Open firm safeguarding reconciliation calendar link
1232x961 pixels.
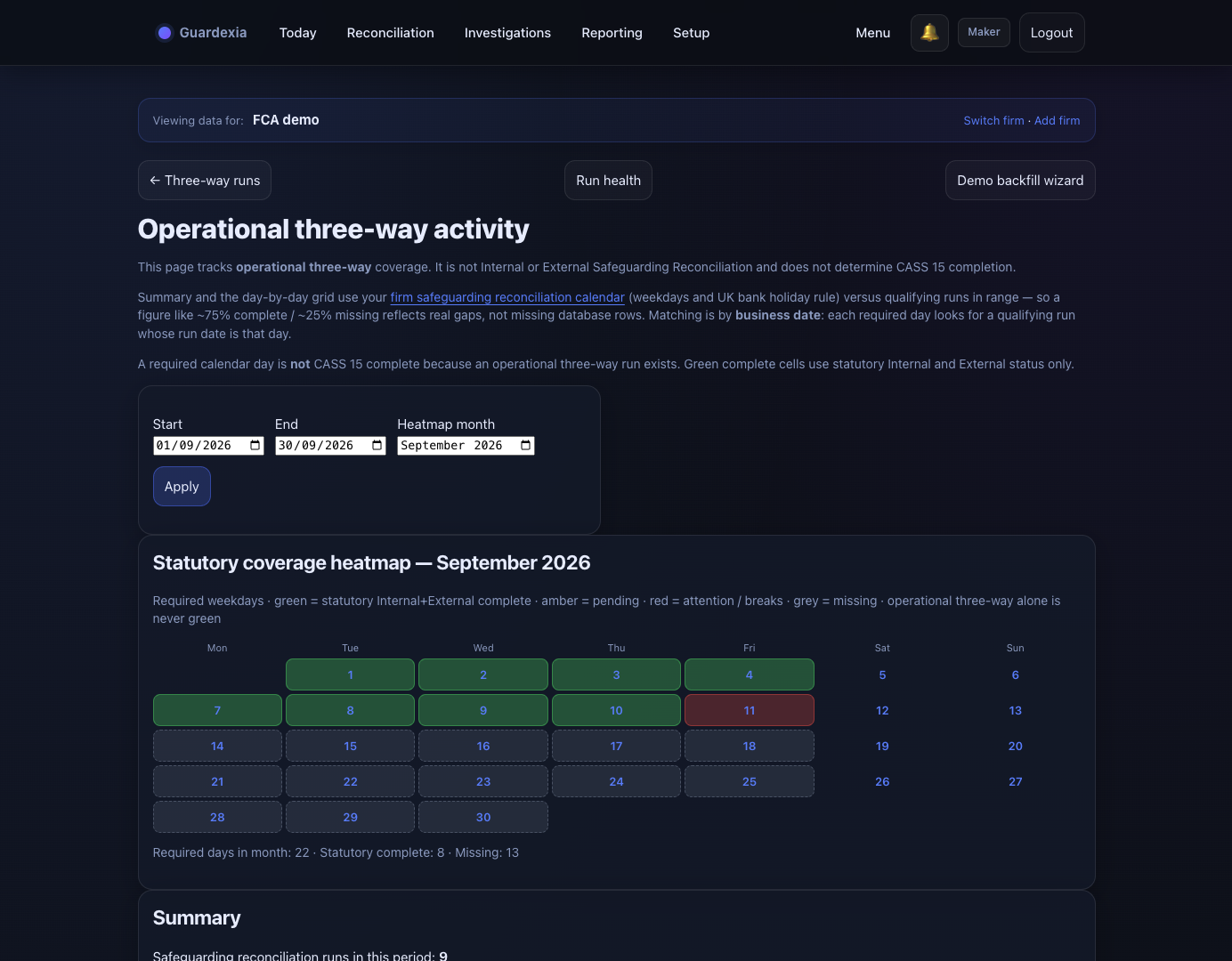coord(507,297)
